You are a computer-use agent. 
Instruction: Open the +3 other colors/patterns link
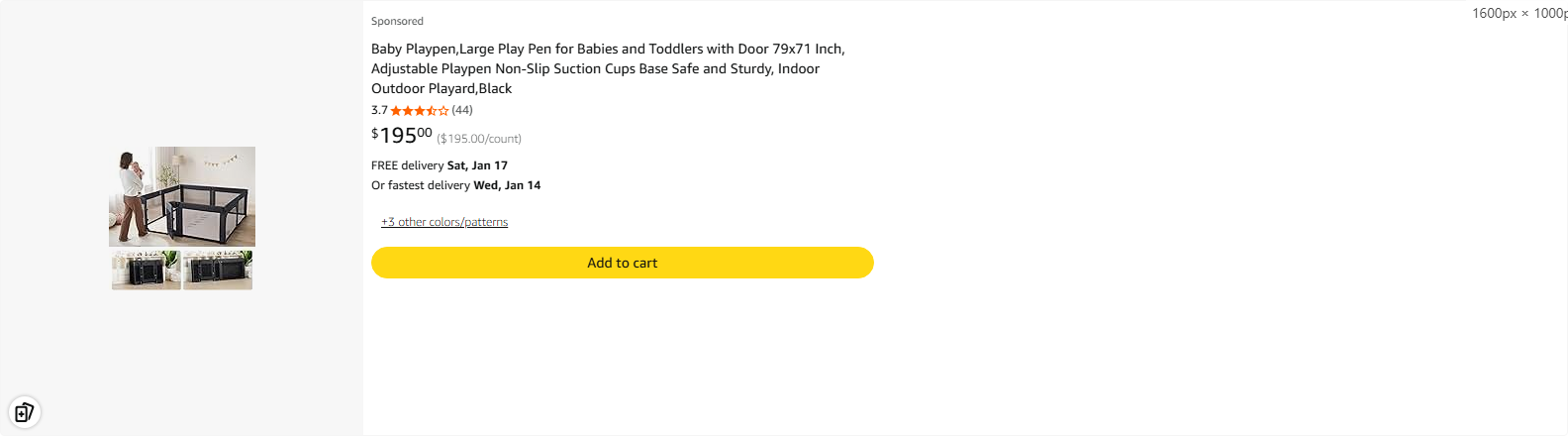tap(444, 222)
